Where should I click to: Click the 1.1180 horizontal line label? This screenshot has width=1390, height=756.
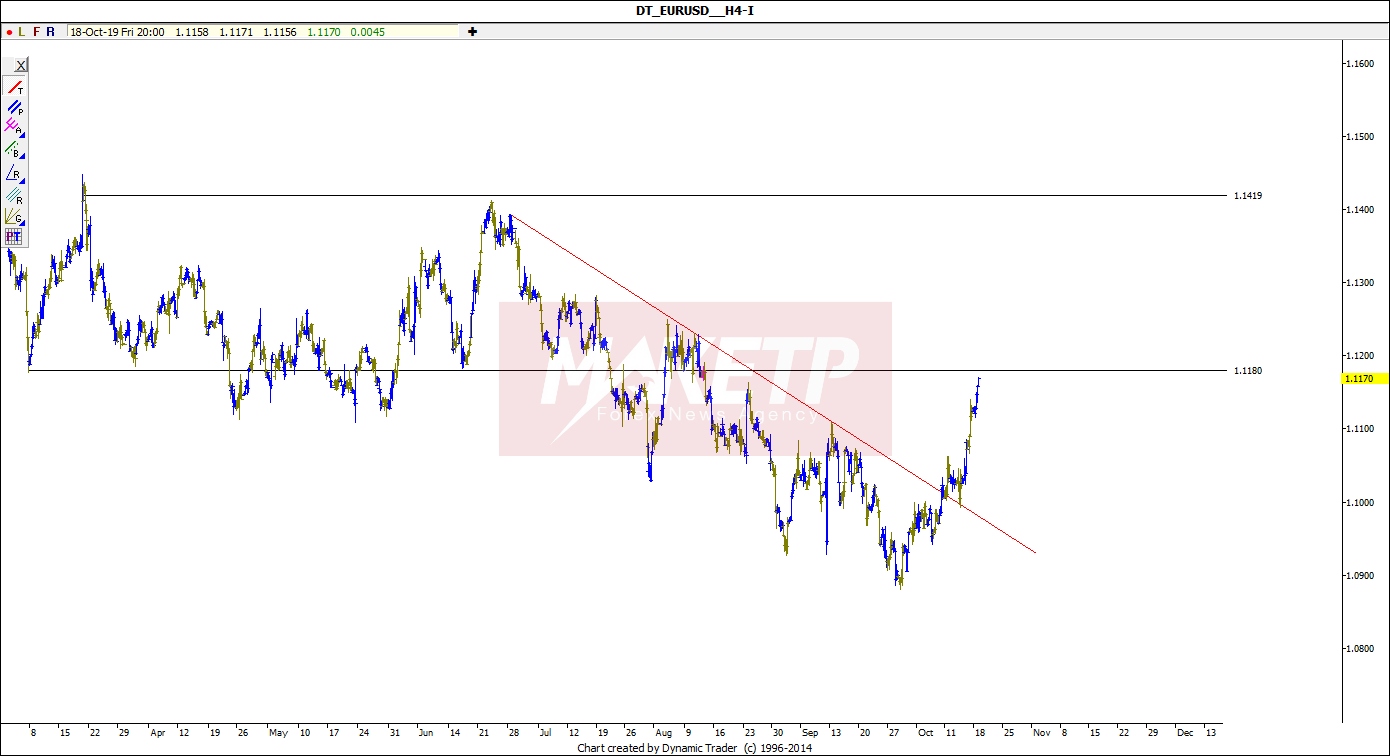(1248, 371)
